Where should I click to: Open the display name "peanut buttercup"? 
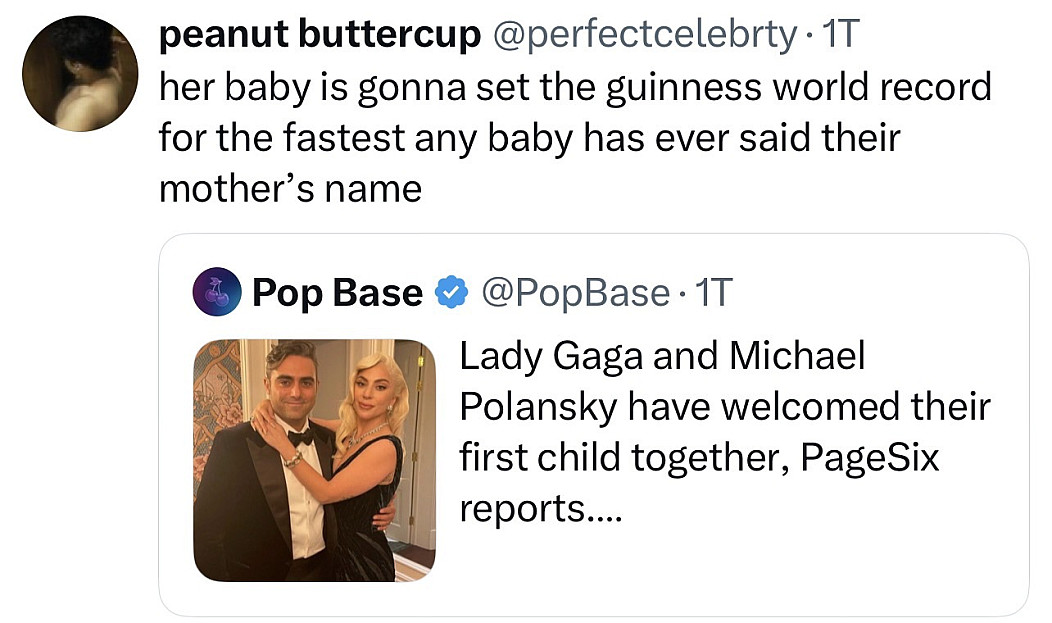tap(319, 34)
